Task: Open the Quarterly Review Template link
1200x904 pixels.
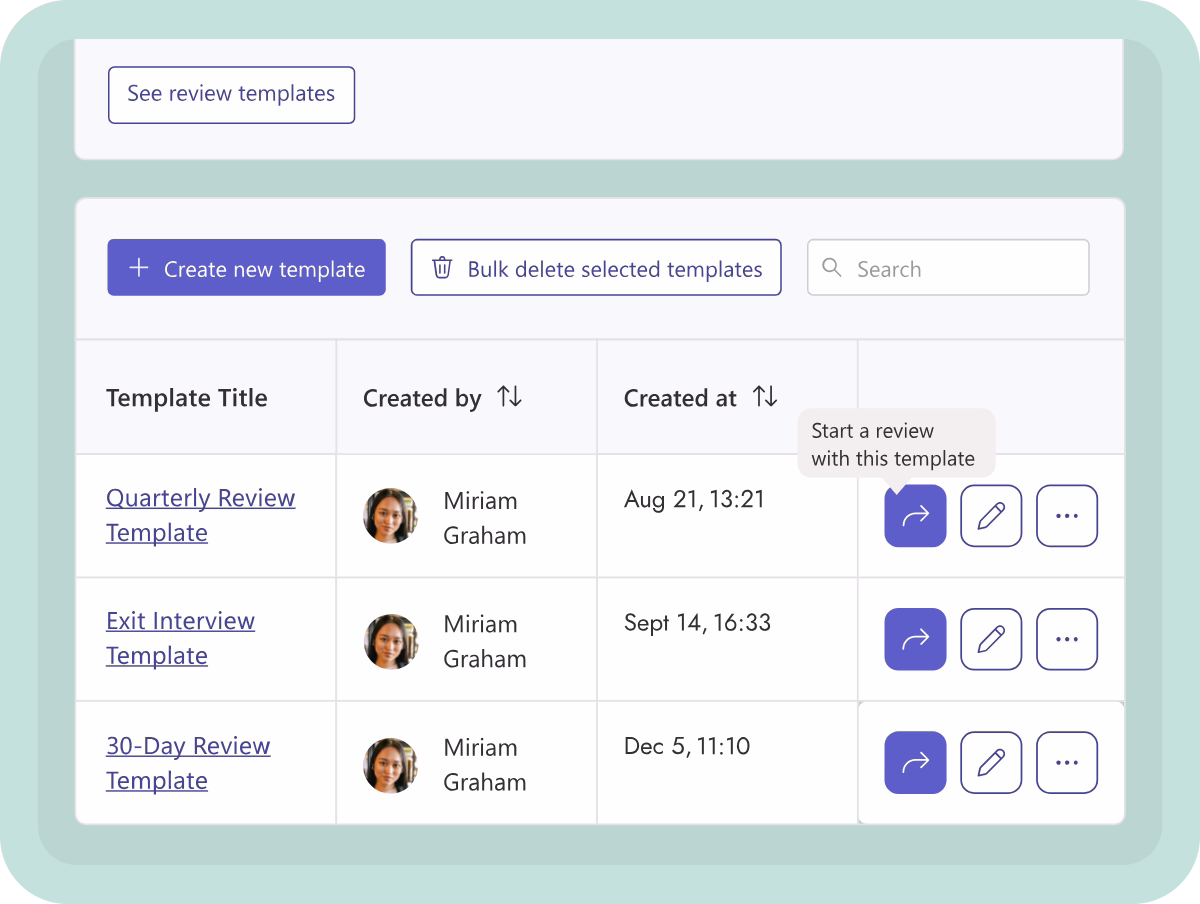Action: click(200, 515)
